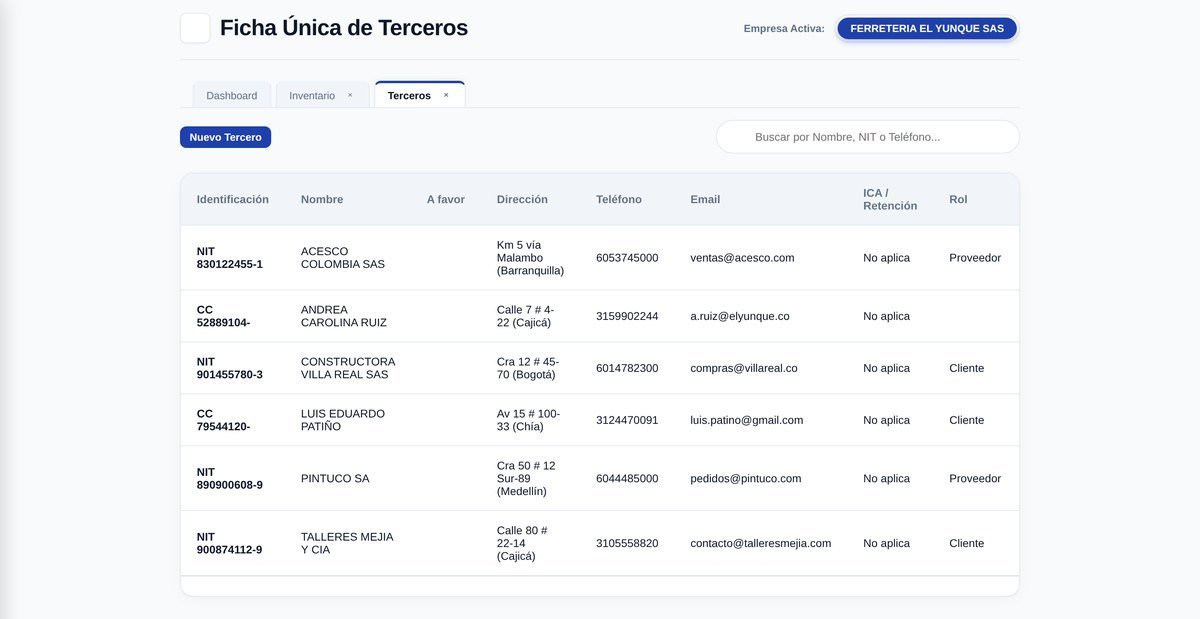Focus the Buscar por Nombre, NIT o Teléfono field

[868, 137]
